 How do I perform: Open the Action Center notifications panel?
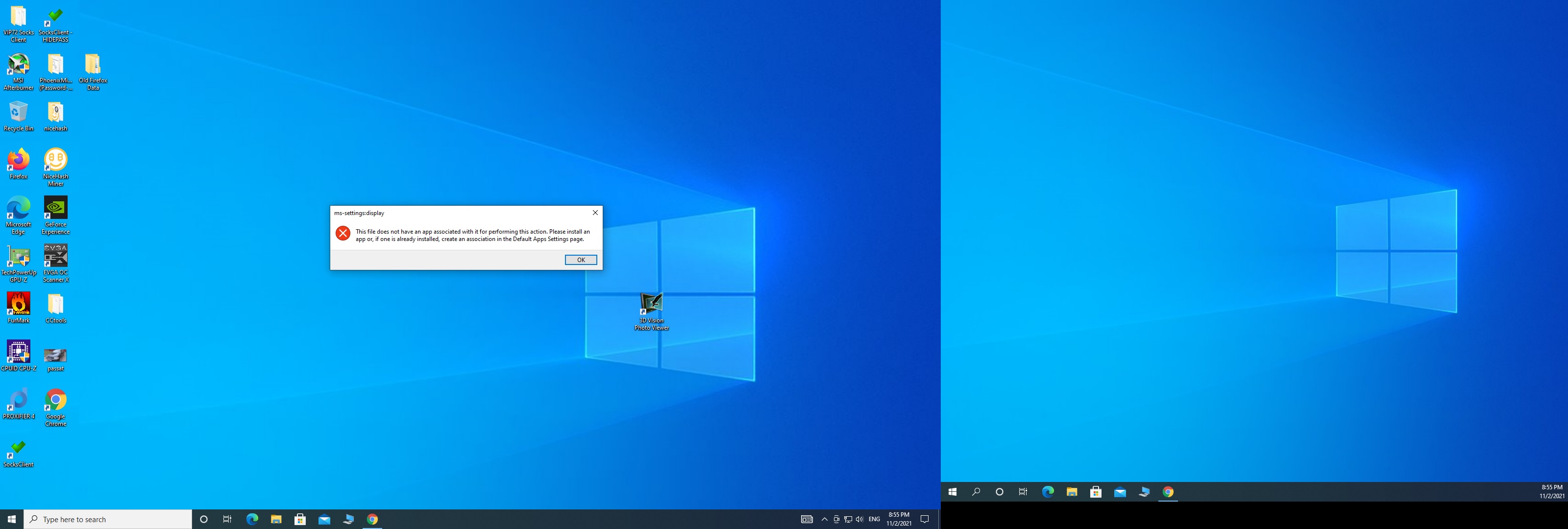point(924,519)
